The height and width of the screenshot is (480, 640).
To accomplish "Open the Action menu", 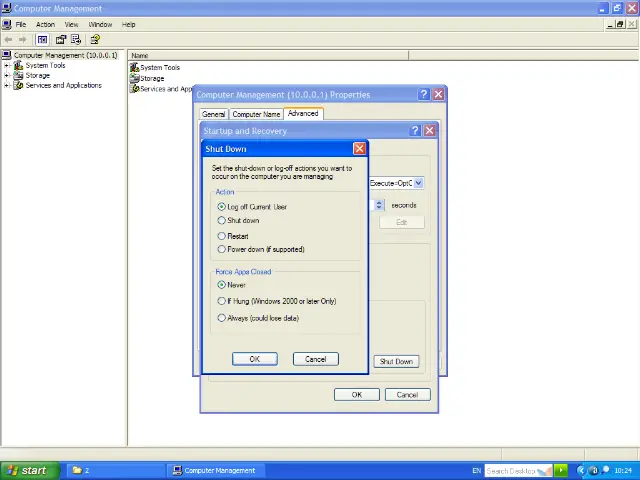I will coord(45,24).
